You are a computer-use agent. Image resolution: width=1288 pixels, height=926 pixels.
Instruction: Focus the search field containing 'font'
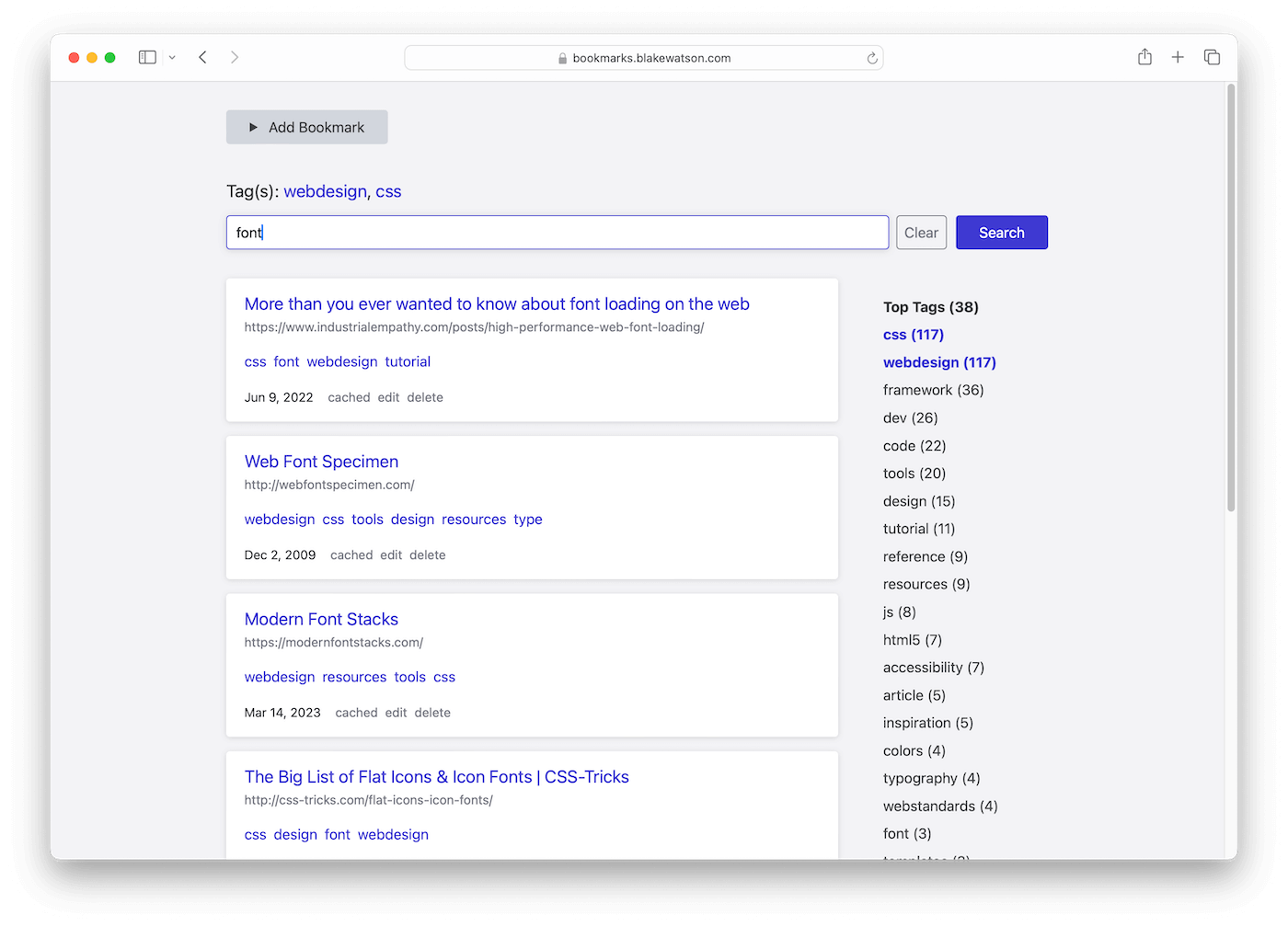tap(558, 233)
